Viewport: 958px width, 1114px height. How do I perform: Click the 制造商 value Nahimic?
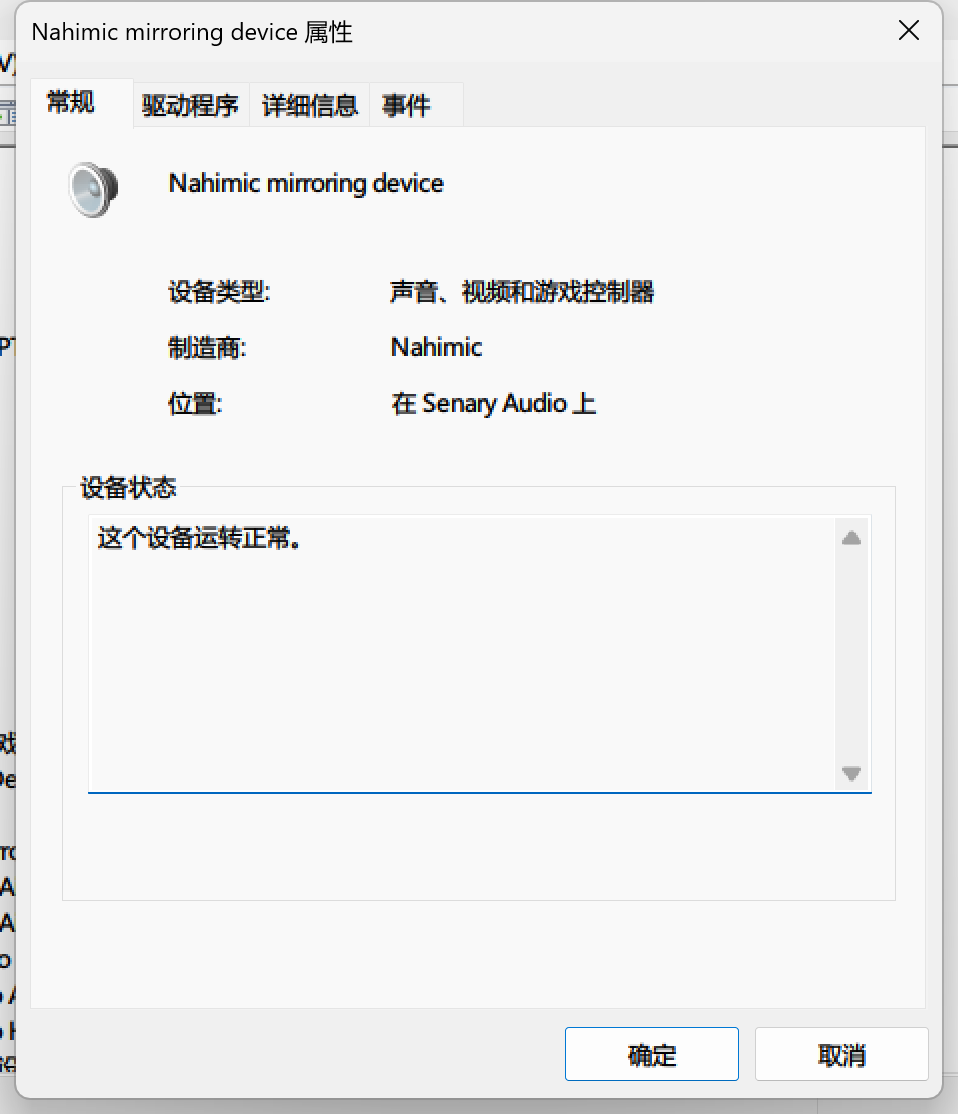coord(436,347)
